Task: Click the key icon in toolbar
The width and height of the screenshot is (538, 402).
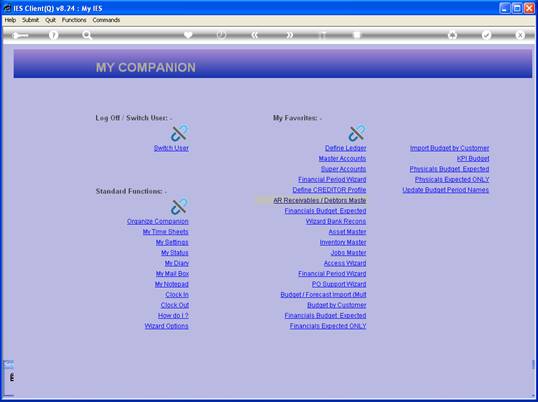Action: click(20, 35)
